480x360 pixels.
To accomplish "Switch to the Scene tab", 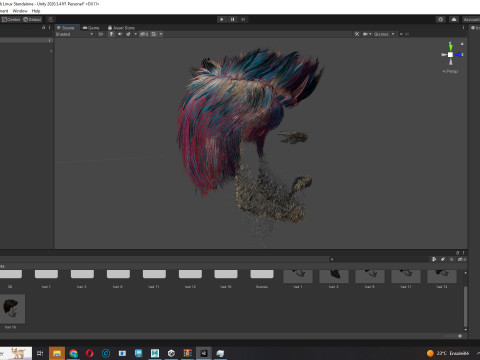I will (x=66, y=28).
